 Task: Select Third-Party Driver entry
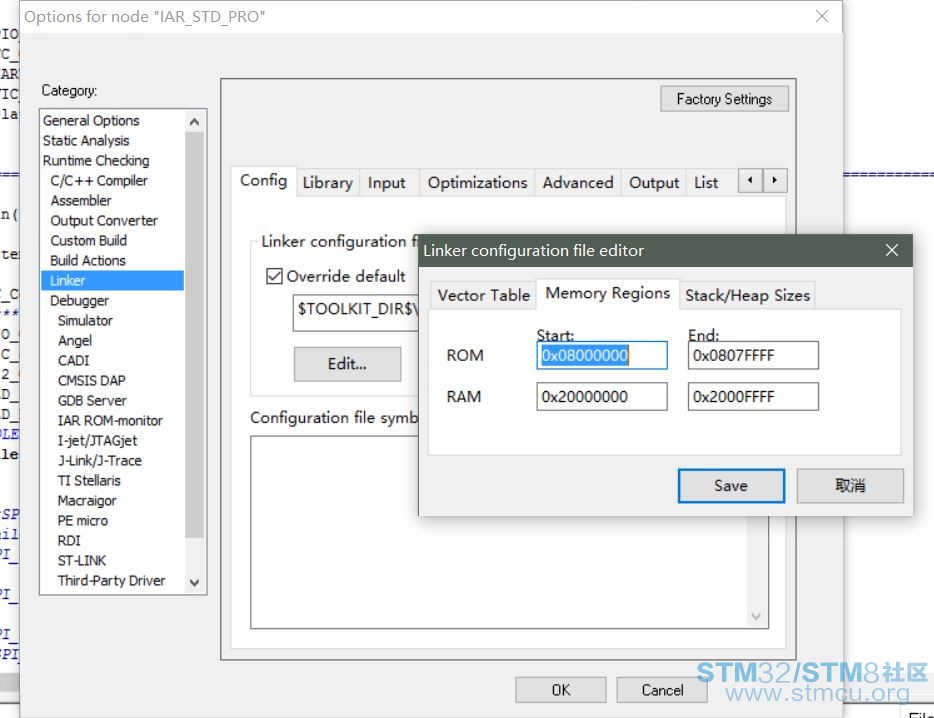tap(111, 580)
